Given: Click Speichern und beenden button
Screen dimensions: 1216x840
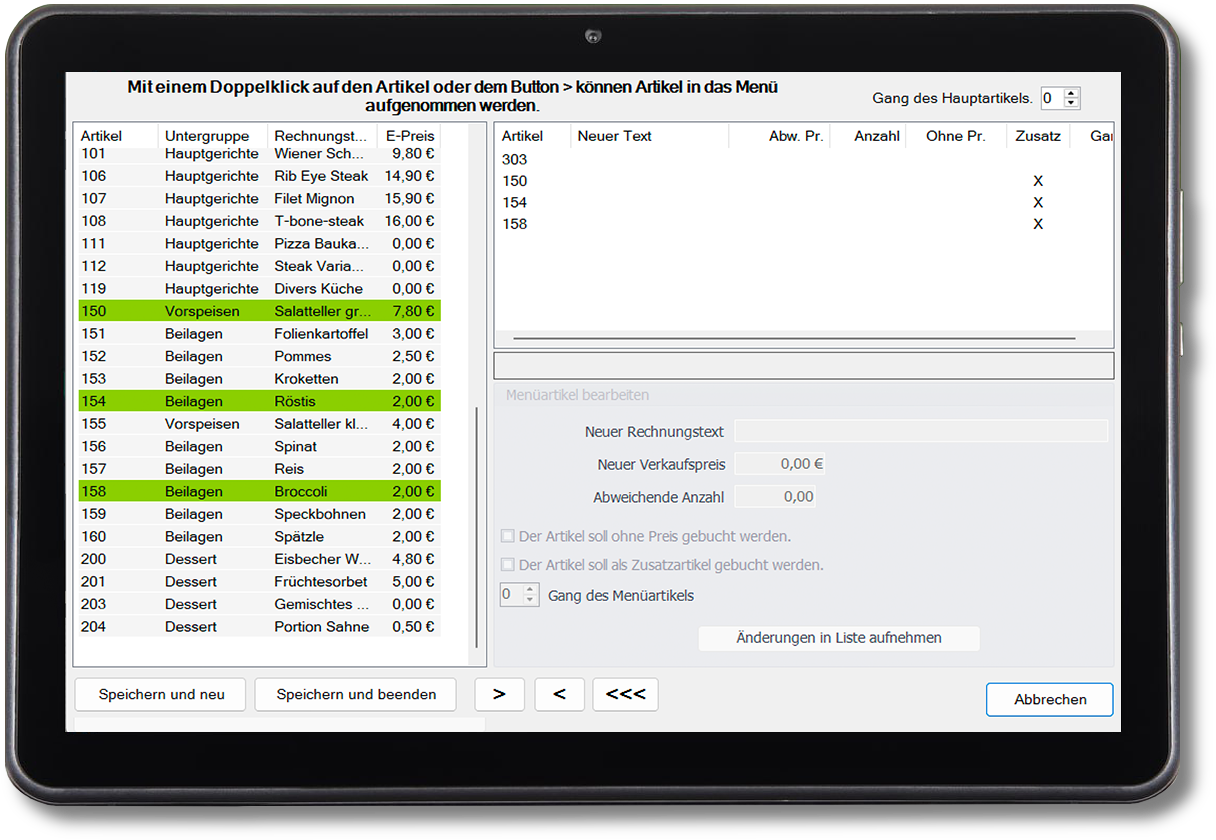Looking at the screenshot, I should 356,694.
